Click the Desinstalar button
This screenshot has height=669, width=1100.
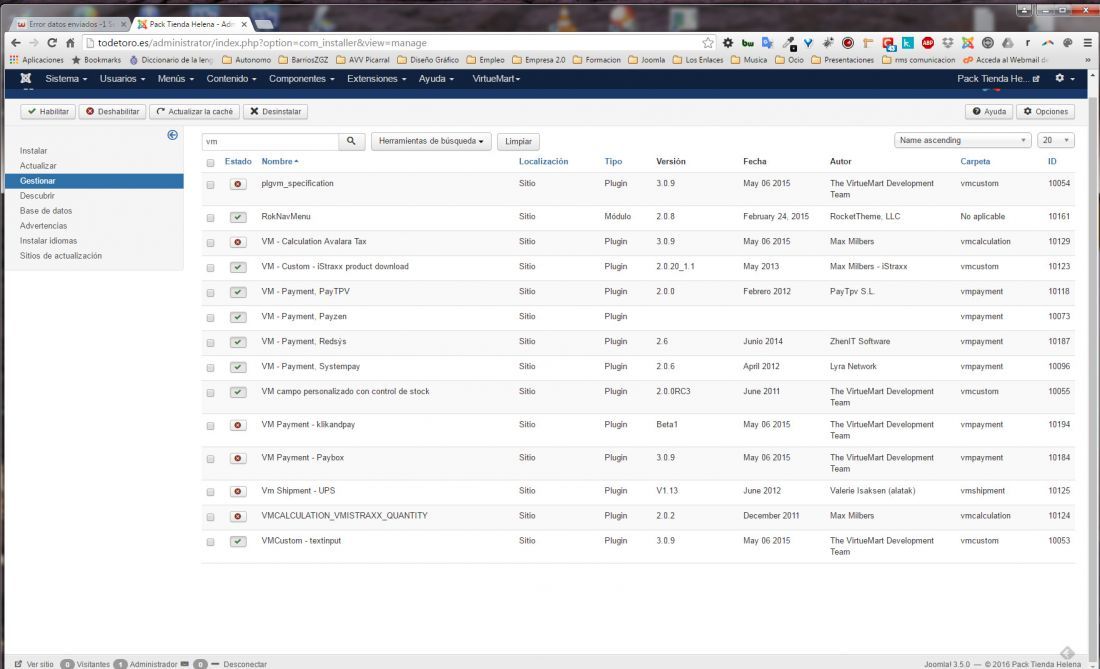tap(276, 112)
